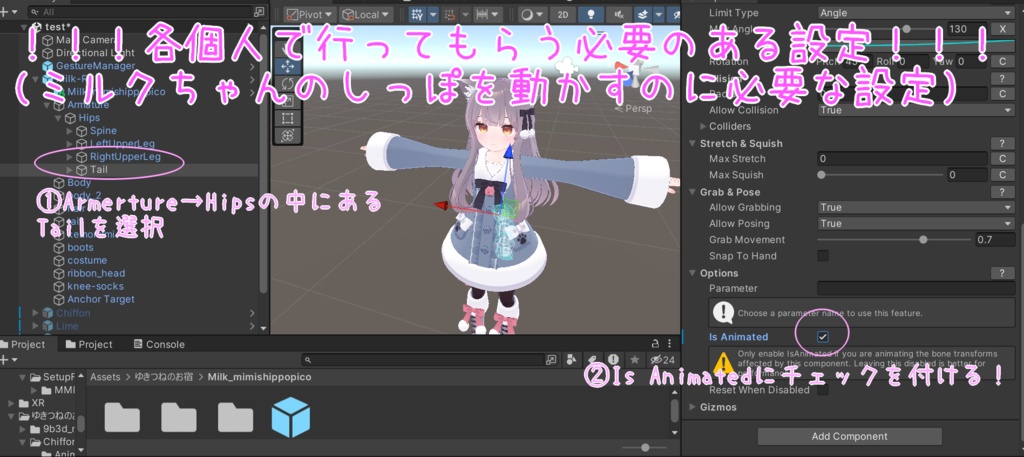The width and height of the screenshot is (1024, 457).
Task: Open the Allow Grabbing dropdown
Action: 916,208
